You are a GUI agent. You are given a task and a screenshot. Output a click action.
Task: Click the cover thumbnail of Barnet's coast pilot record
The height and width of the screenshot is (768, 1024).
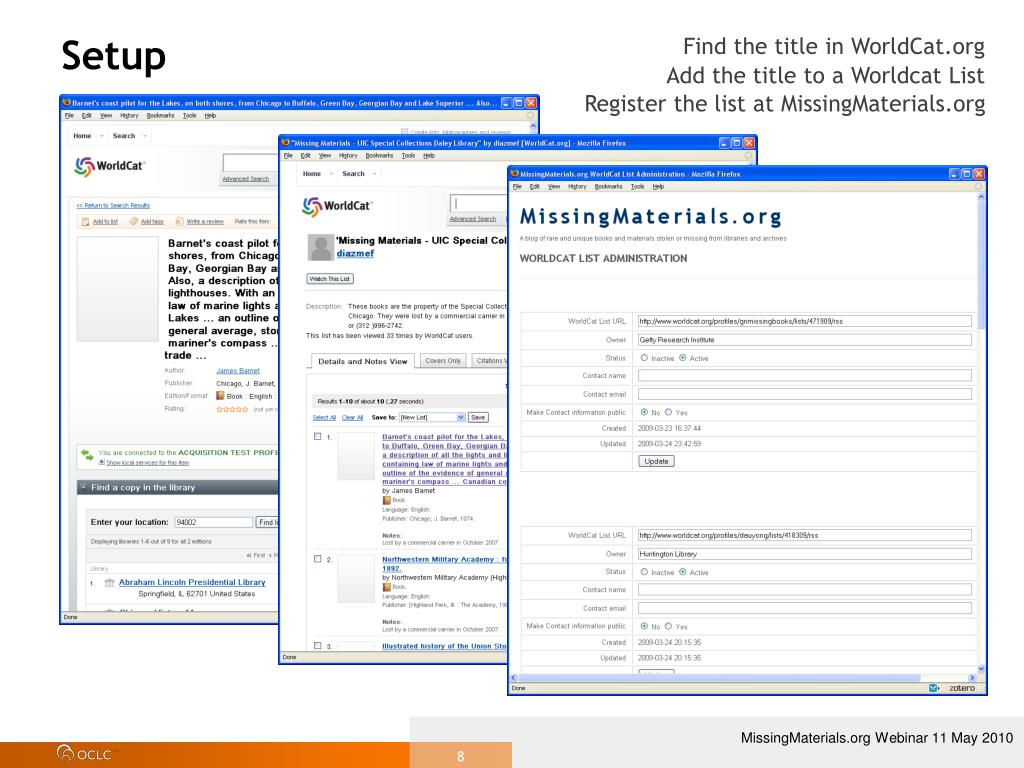[x=118, y=289]
